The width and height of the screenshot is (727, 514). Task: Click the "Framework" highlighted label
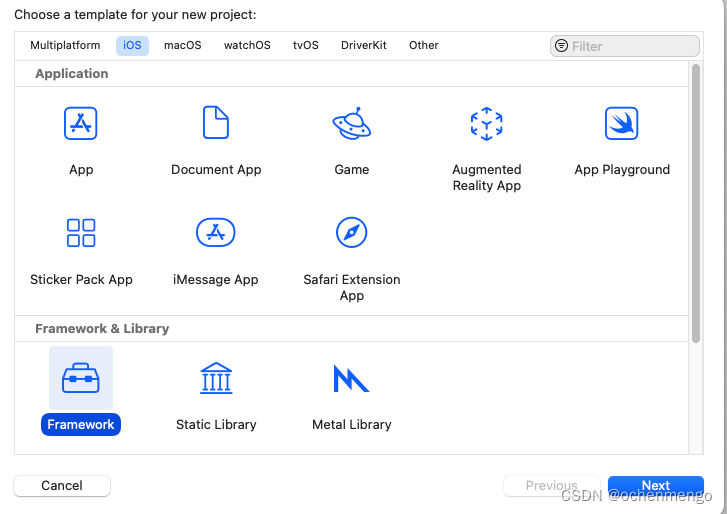81,424
